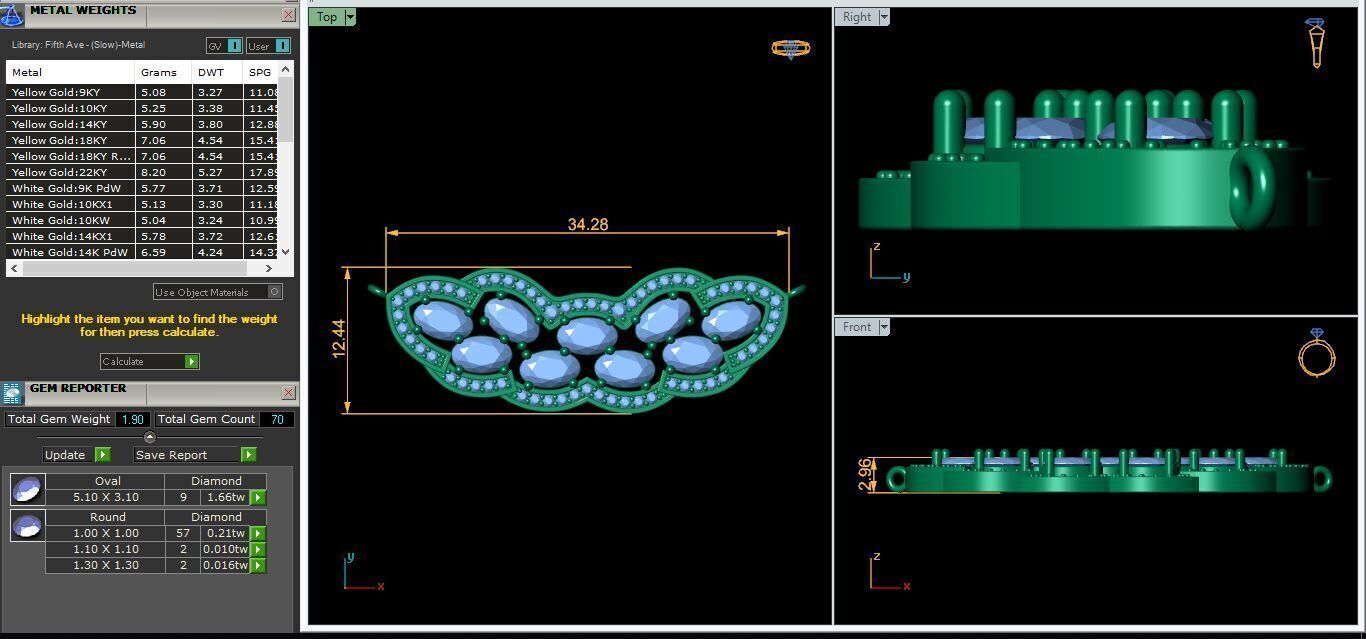Click the green arrow beside Update
Screen dimensions: 1366x639
point(102,454)
